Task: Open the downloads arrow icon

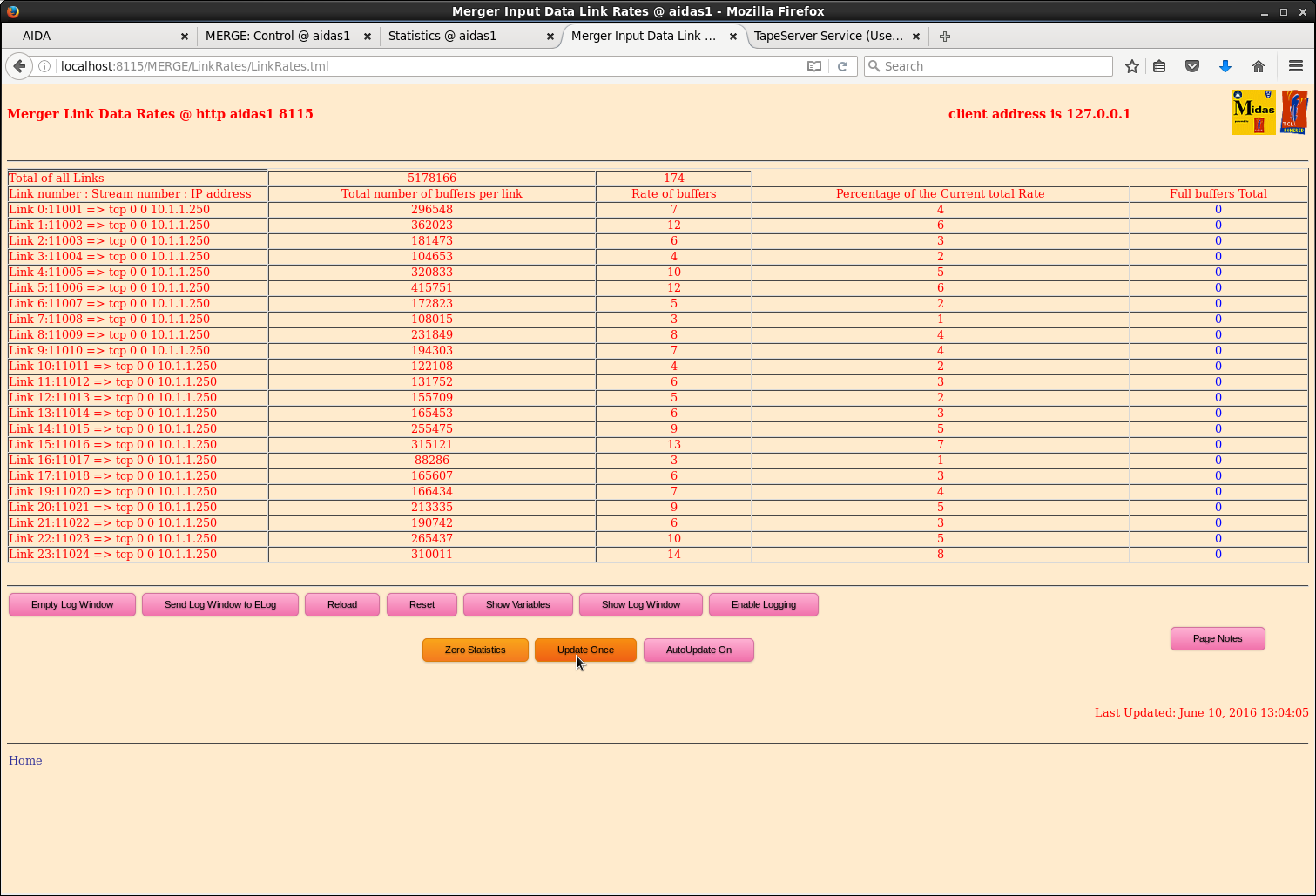Action: click(1225, 66)
